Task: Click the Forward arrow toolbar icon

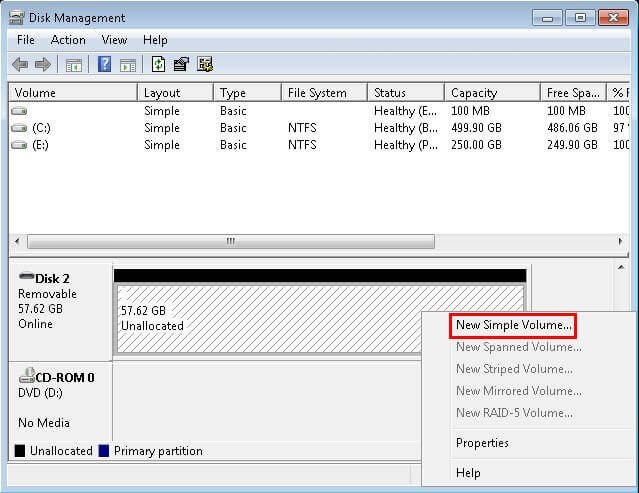Action: click(x=43, y=64)
